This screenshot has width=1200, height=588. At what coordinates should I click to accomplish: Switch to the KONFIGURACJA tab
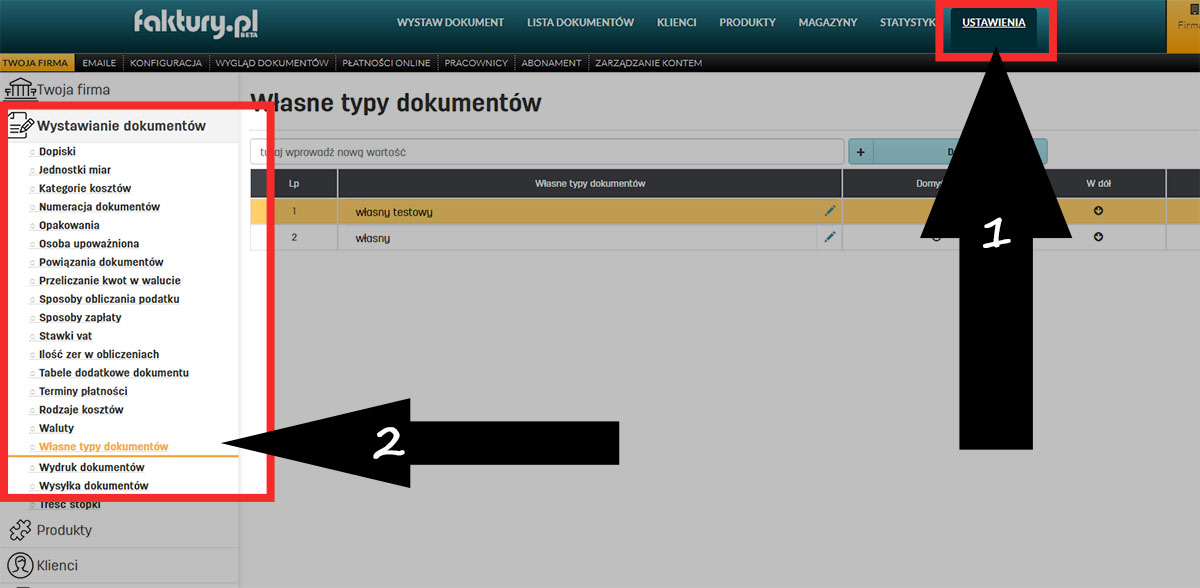pos(166,62)
